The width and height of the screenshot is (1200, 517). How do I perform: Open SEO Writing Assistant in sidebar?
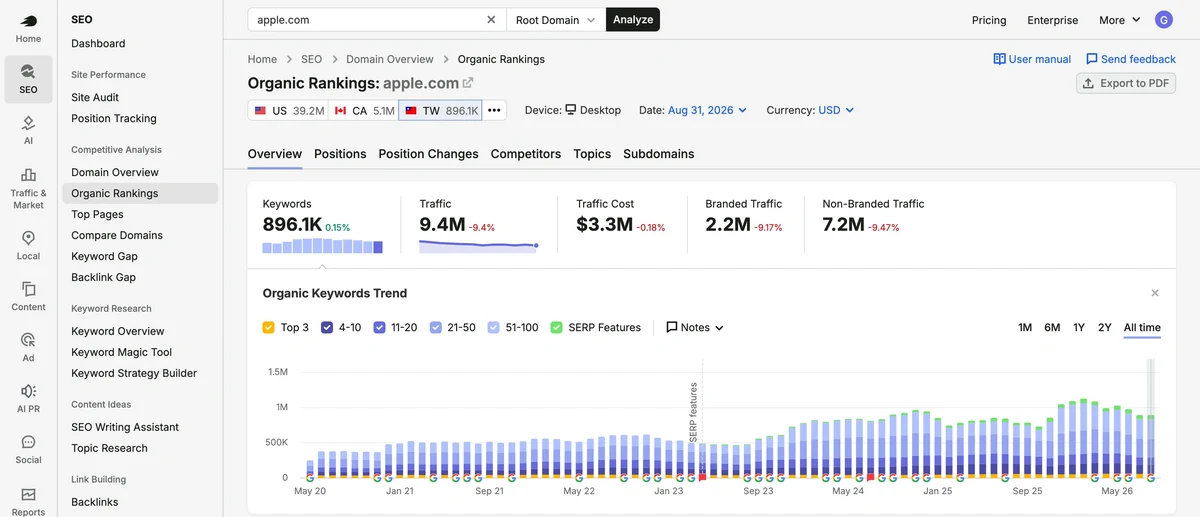click(125, 427)
